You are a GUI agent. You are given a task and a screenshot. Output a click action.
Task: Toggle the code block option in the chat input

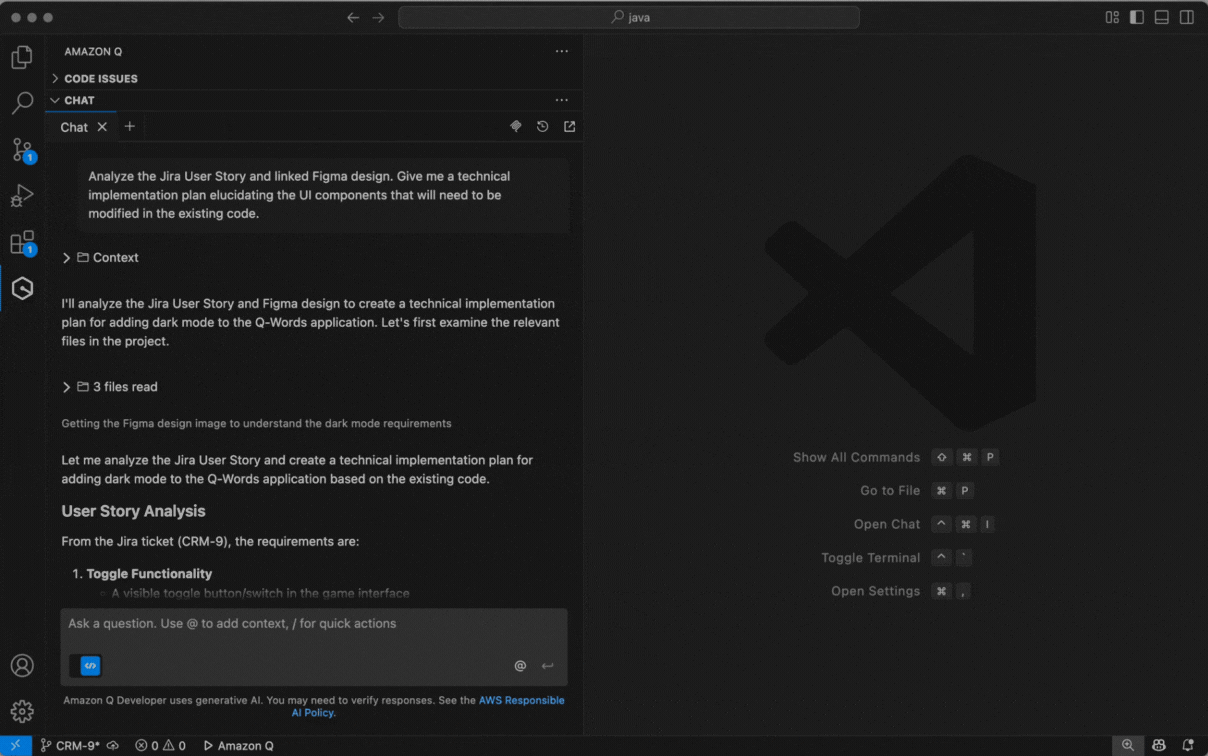[x=86, y=665]
